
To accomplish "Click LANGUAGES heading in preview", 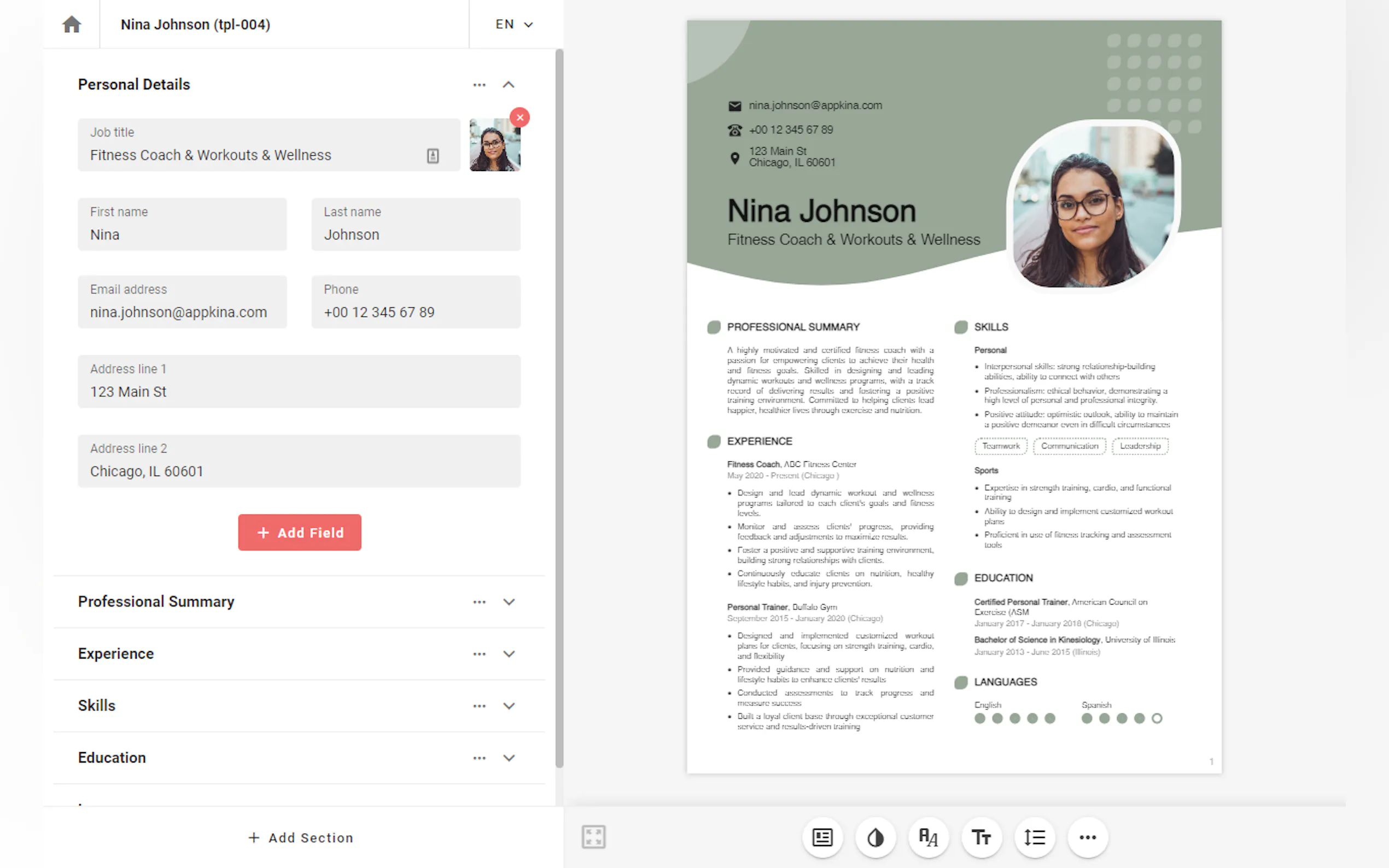I will (1006, 682).
